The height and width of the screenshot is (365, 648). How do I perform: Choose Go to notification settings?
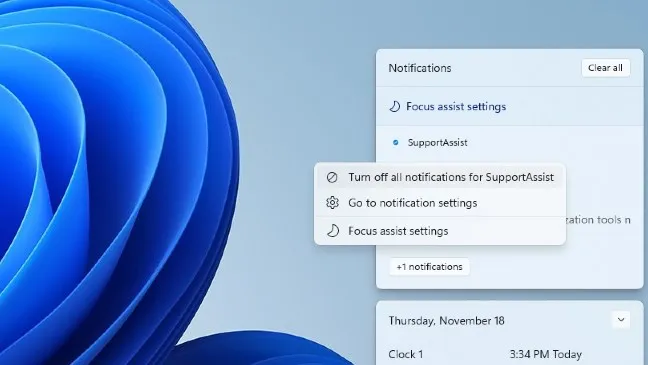pyautogui.click(x=440, y=203)
